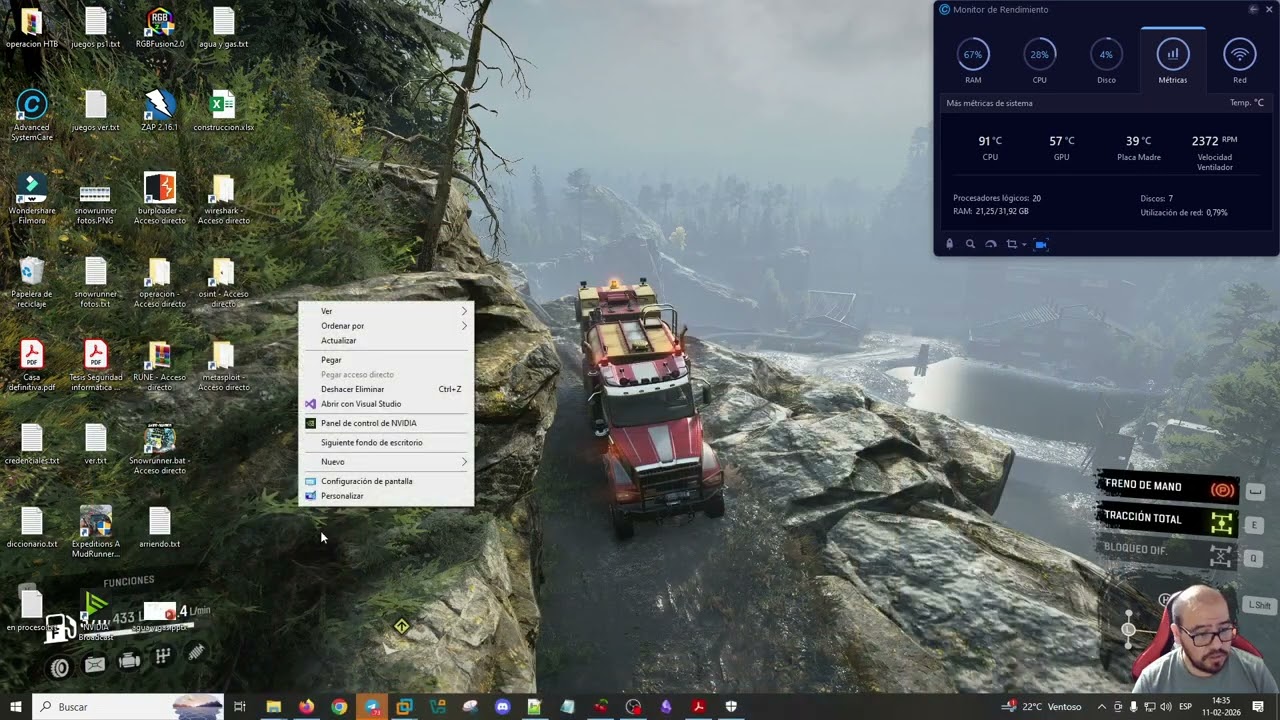
Task: Choose Abrir con Visual Studio
Action: coord(386,404)
